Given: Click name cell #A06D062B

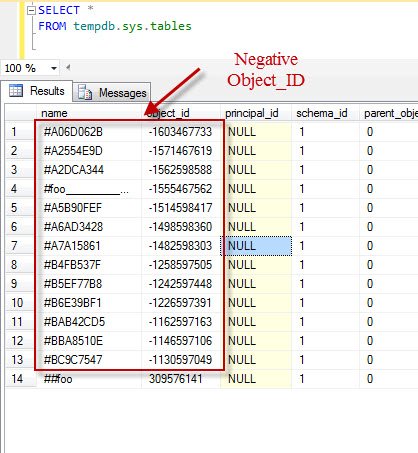Looking at the screenshot, I should click(x=89, y=132).
